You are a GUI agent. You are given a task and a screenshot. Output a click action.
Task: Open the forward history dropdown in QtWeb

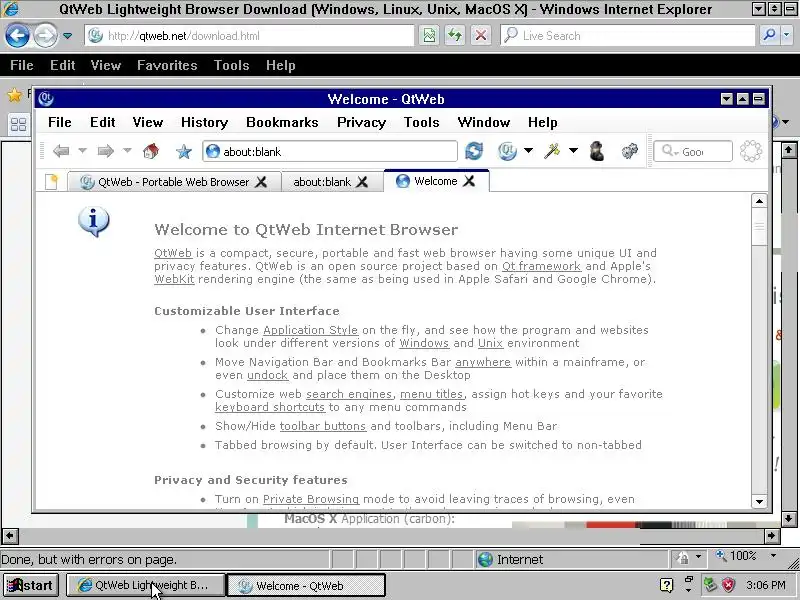pos(127,151)
